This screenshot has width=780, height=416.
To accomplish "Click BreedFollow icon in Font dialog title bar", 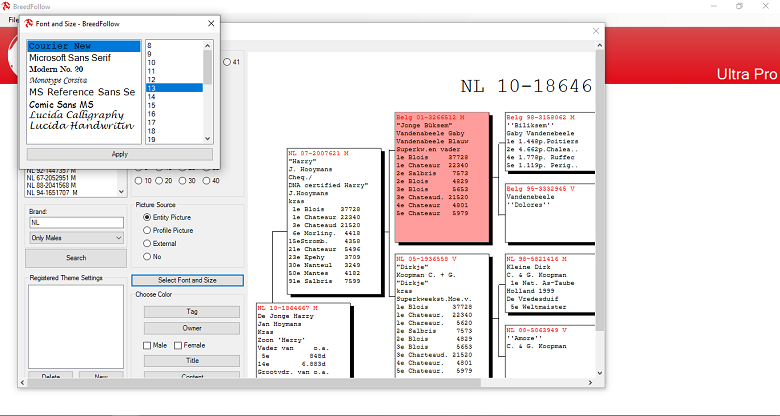I will point(30,23).
